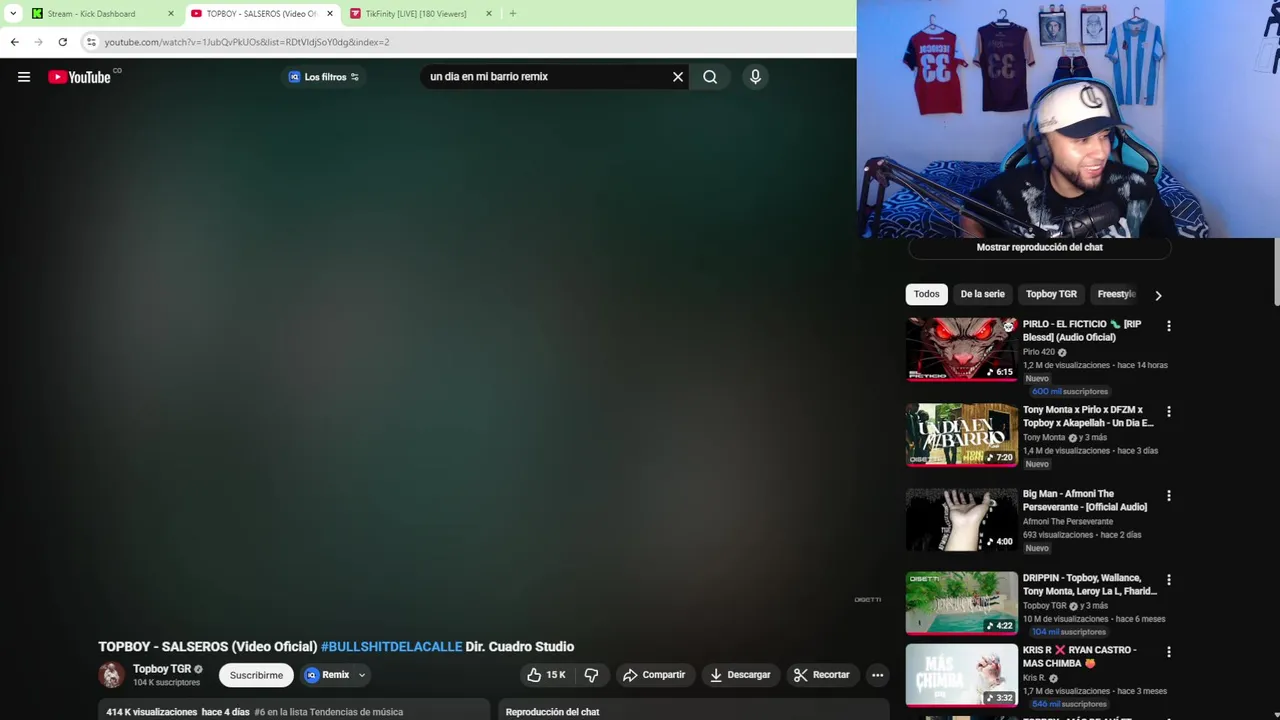Click the Suscribirme button

(x=256, y=675)
